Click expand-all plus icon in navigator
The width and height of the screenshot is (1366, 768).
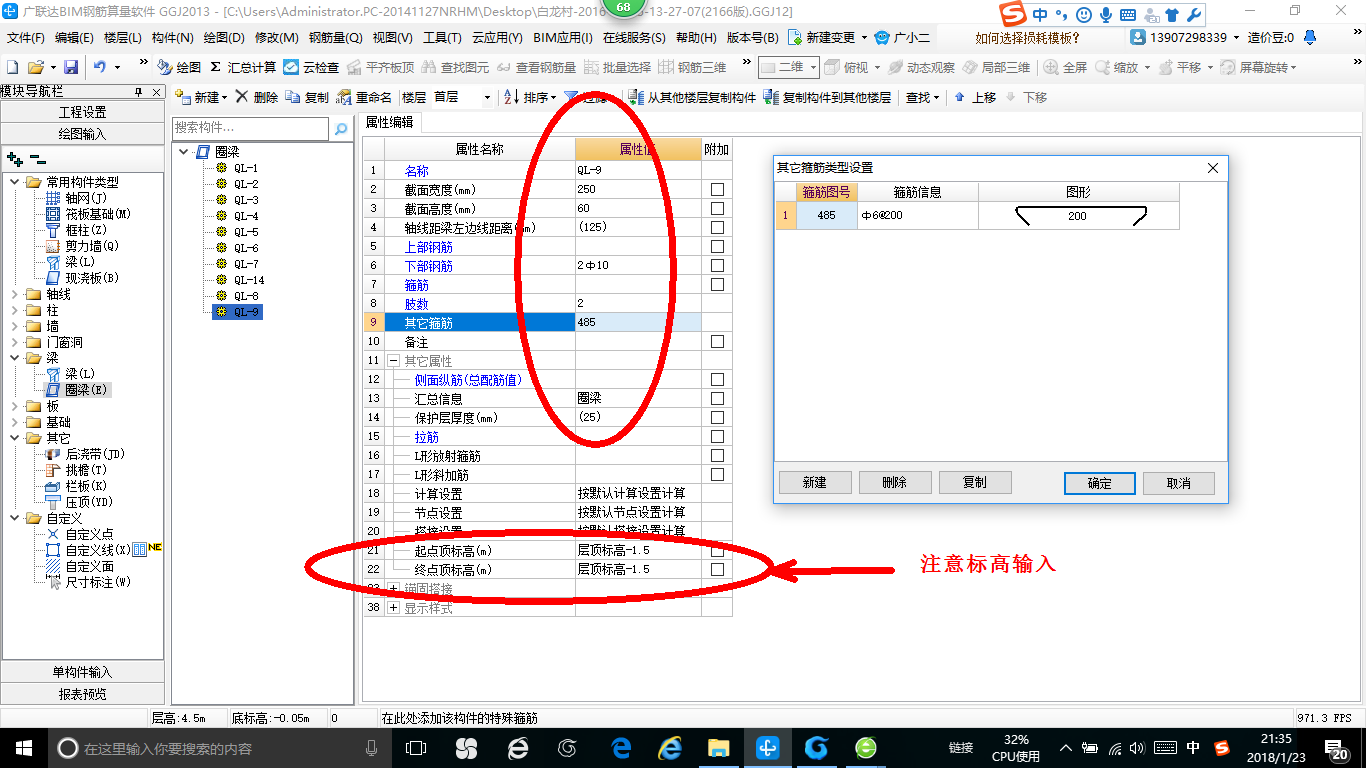(x=15, y=158)
